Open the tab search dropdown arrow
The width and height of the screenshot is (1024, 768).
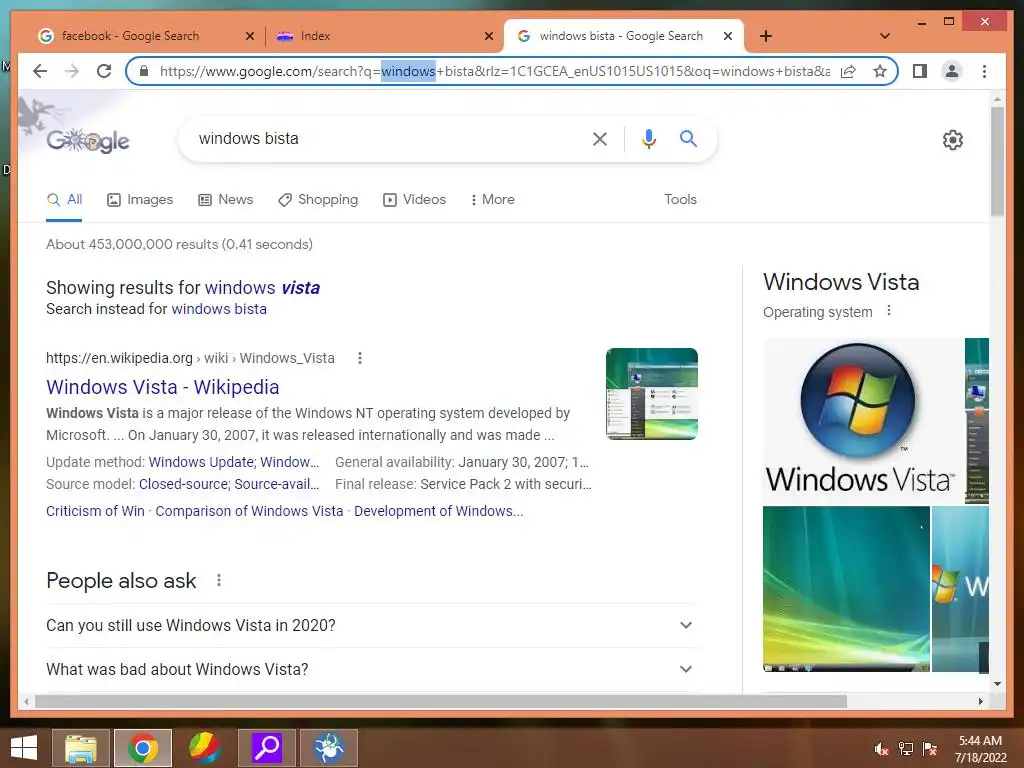(x=884, y=36)
